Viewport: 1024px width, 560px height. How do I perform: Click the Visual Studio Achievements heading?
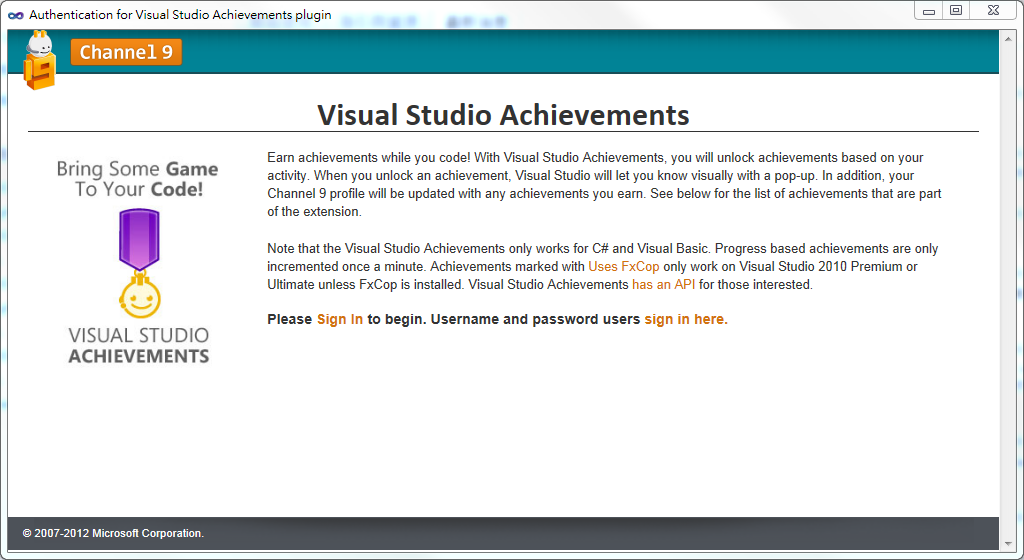(504, 115)
